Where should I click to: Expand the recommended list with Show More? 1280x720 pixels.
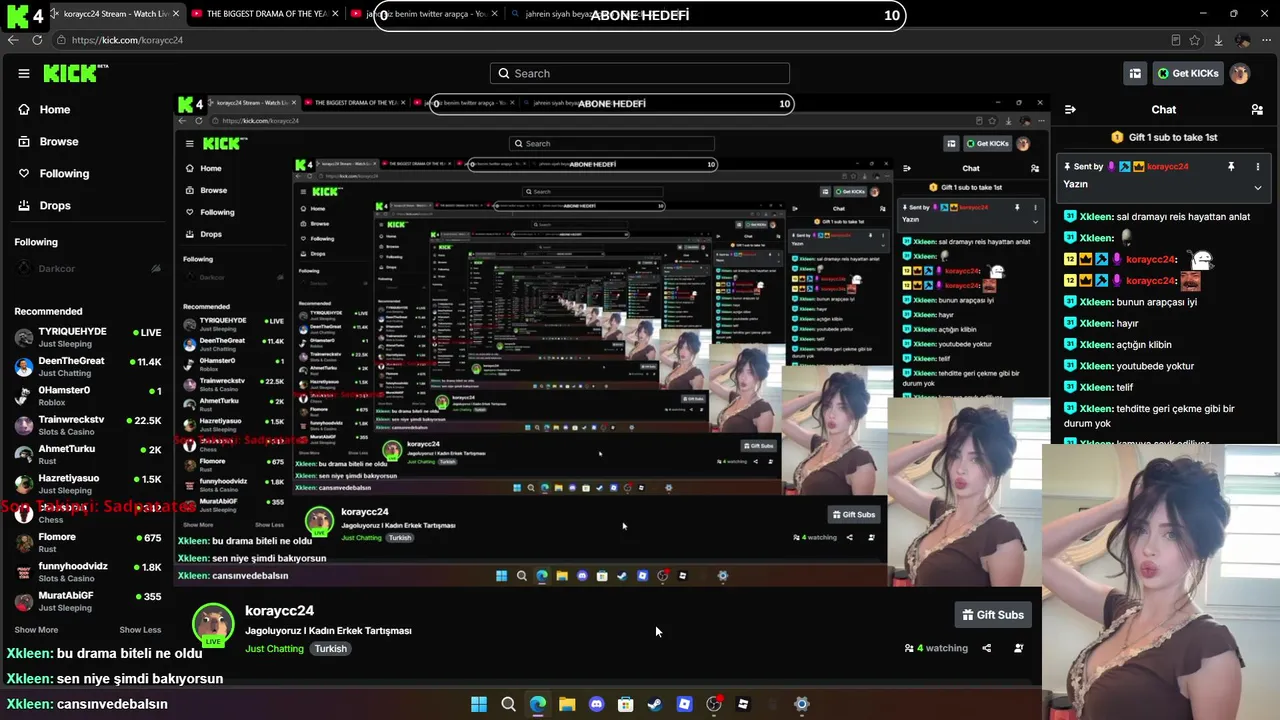36,630
